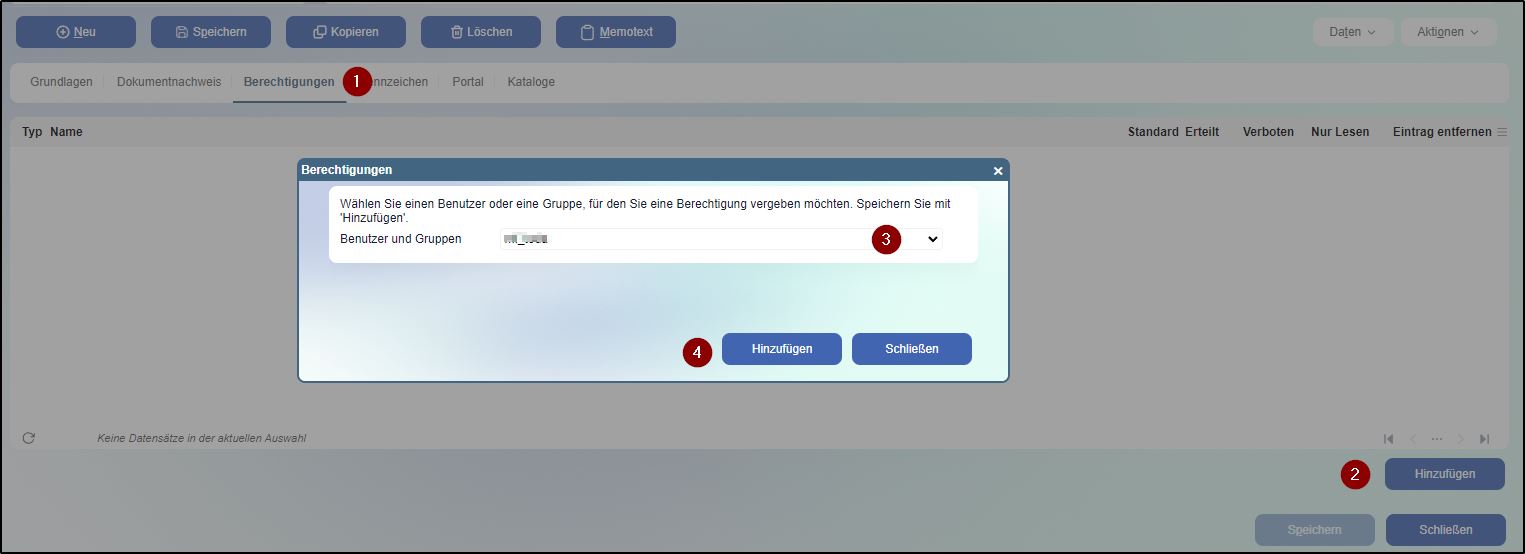Open the Portal tab
This screenshot has width=1525, height=554.
(x=469, y=82)
